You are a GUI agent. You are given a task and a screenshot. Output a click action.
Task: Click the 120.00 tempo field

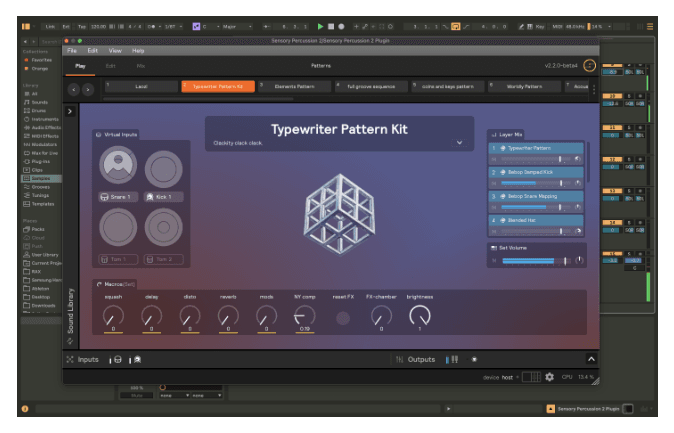(x=98, y=27)
